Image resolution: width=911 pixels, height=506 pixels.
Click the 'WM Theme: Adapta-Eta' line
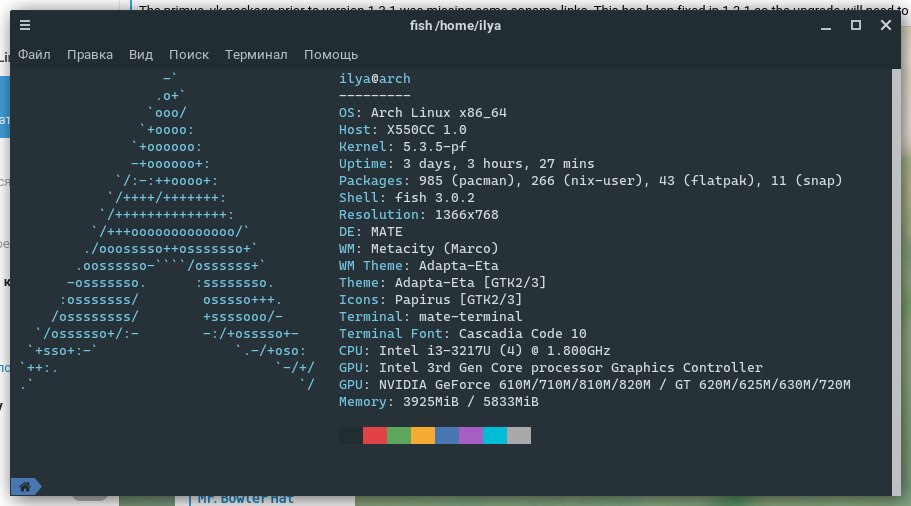[419, 265]
